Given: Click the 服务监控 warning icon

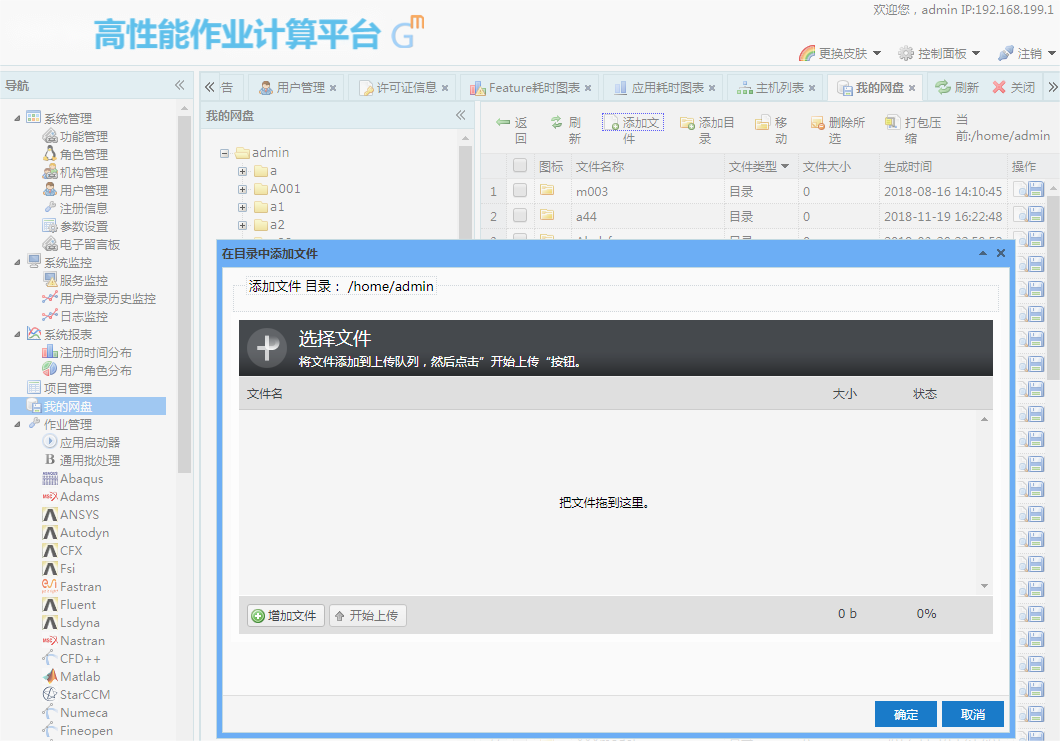Looking at the screenshot, I should 50,279.
